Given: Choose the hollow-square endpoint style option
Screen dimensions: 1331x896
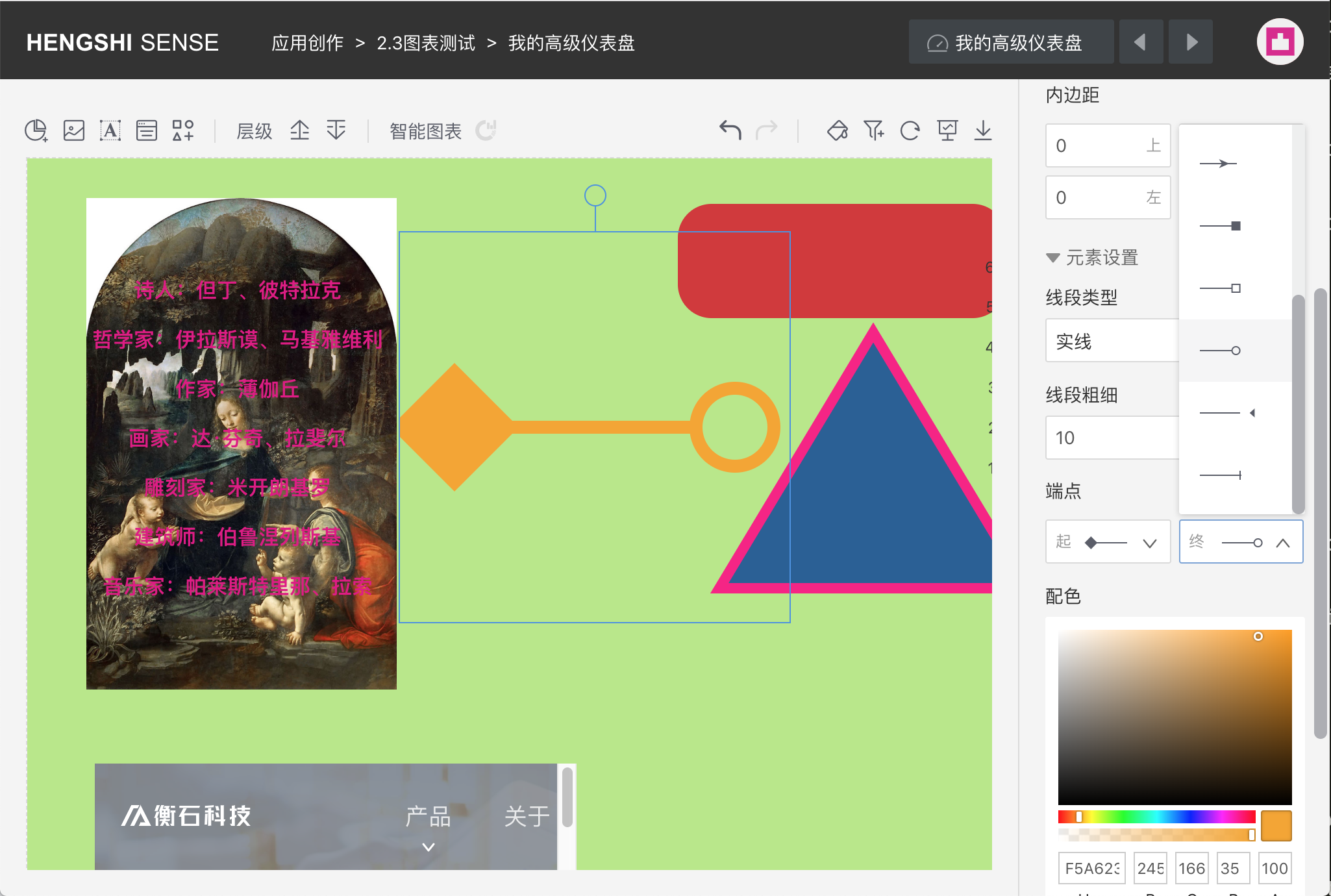Looking at the screenshot, I should click(x=1236, y=288).
